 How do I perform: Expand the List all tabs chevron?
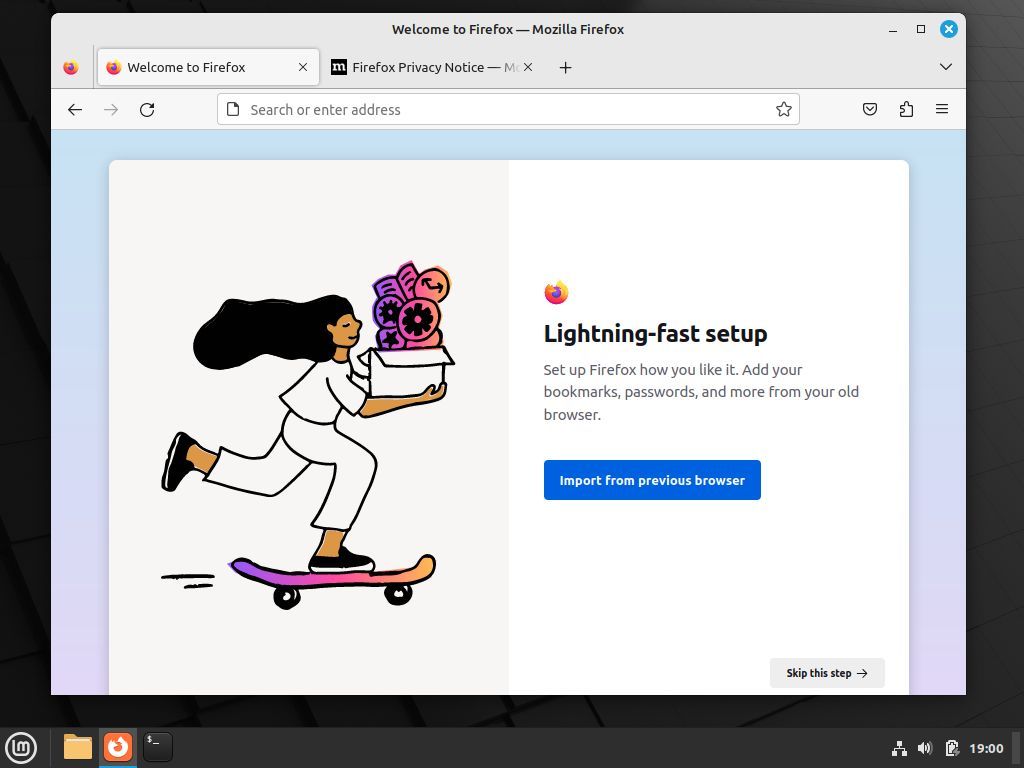[945, 67]
